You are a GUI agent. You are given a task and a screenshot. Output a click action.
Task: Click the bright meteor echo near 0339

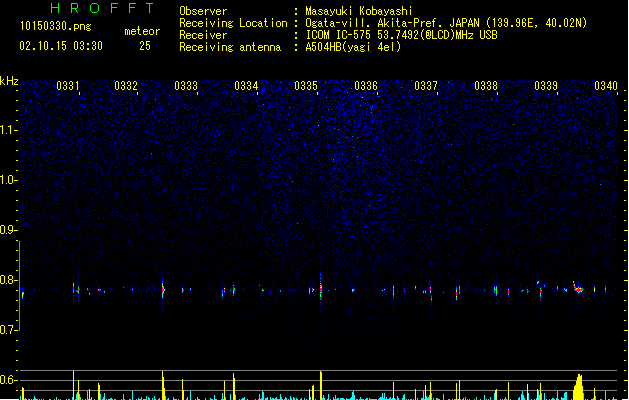578,288
